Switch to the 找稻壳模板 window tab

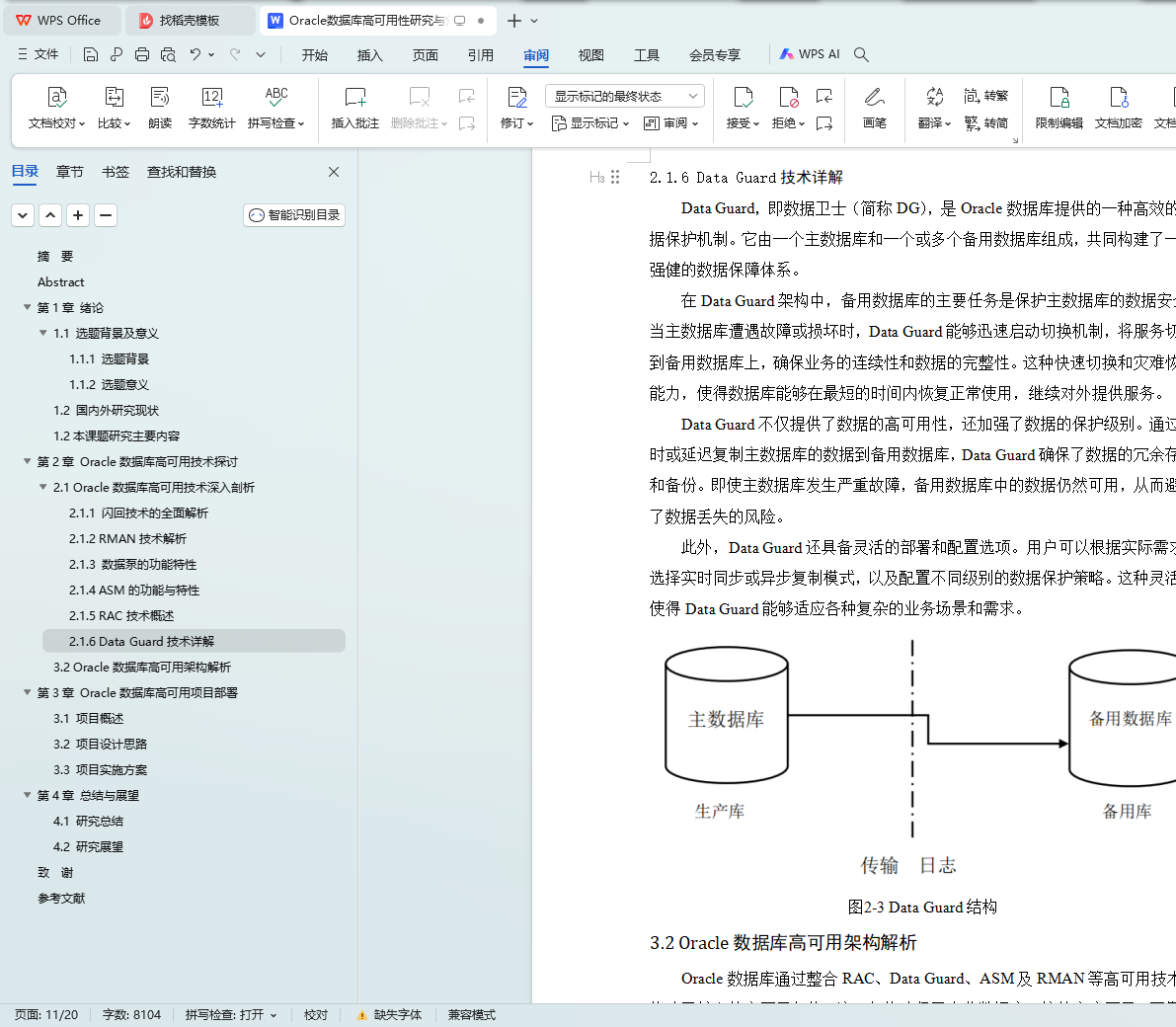(x=189, y=21)
